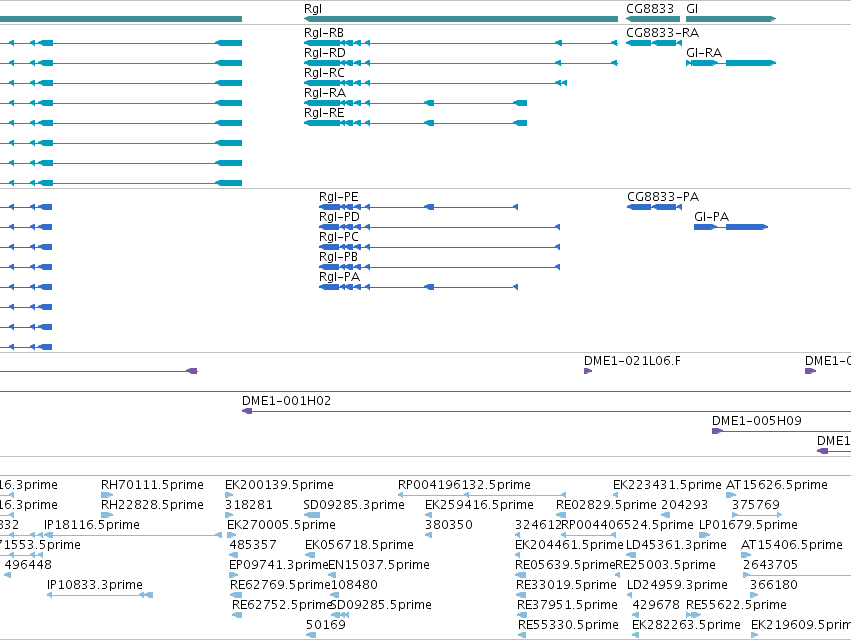Select the DME1-005H09 clone feature
The height and width of the screenshot is (640, 851).
(x=782, y=432)
